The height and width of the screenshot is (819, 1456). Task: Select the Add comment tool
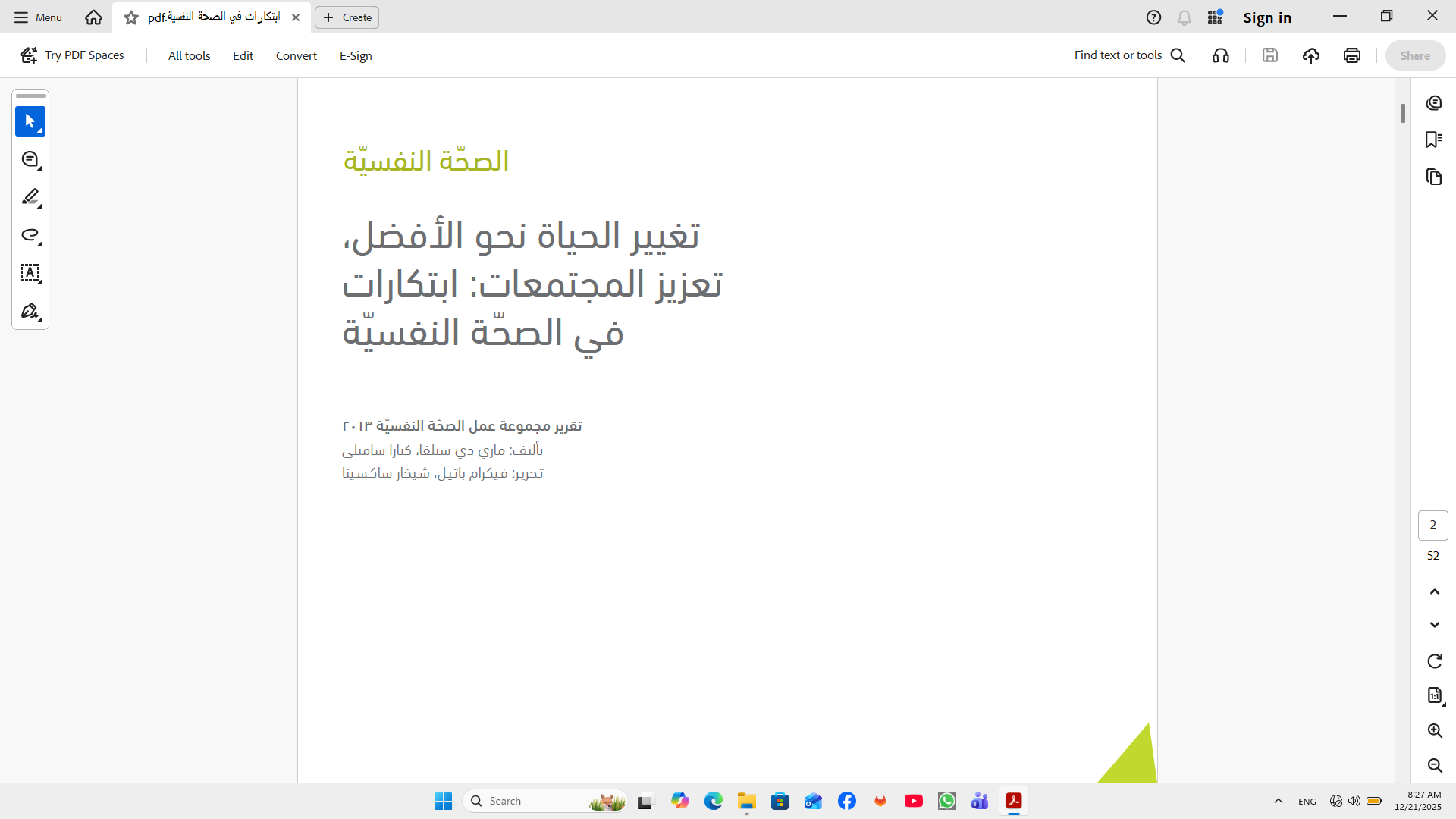pyautogui.click(x=30, y=159)
